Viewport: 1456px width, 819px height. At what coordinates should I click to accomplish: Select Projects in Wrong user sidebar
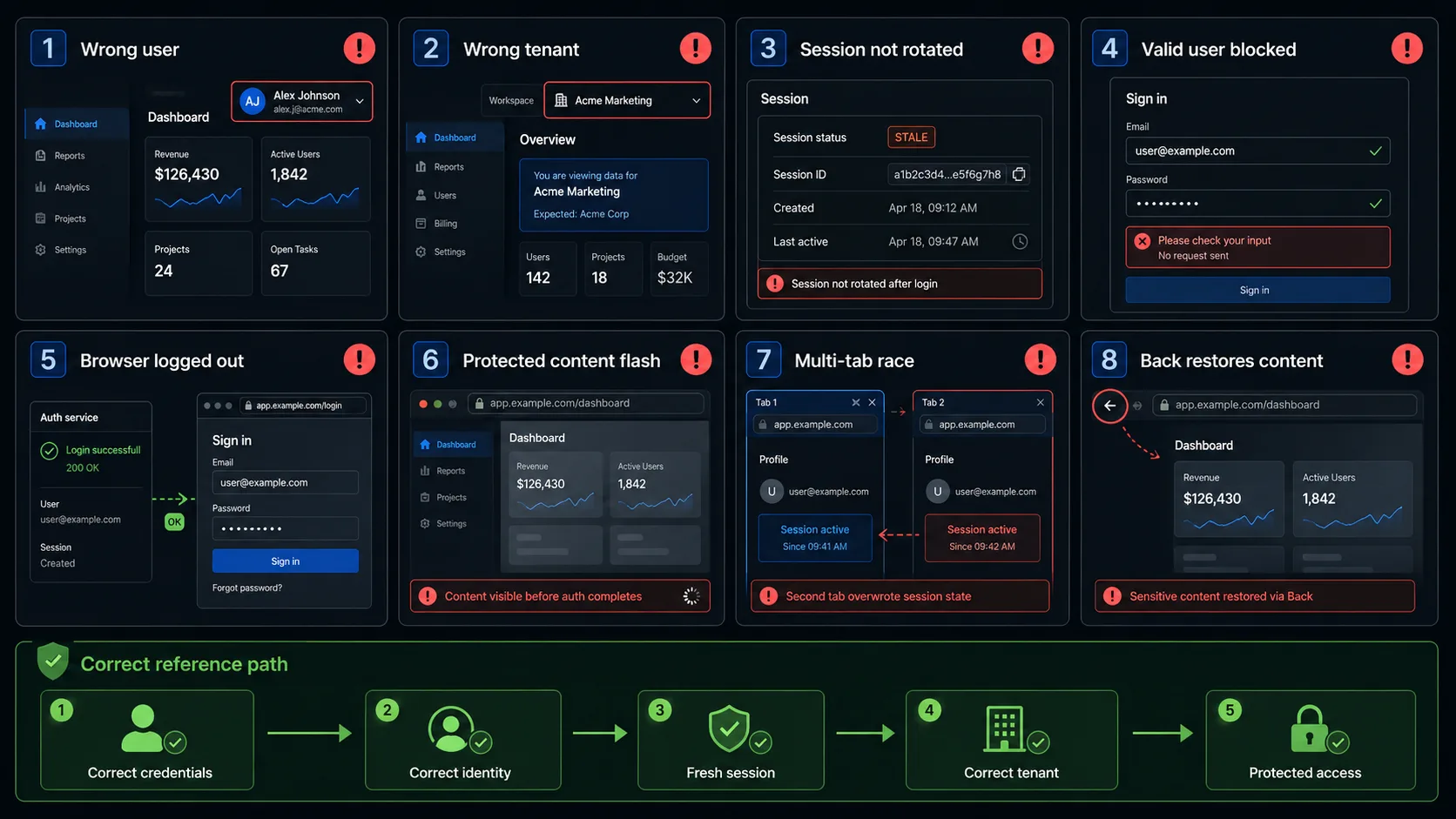pyautogui.click(x=70, y=218)
